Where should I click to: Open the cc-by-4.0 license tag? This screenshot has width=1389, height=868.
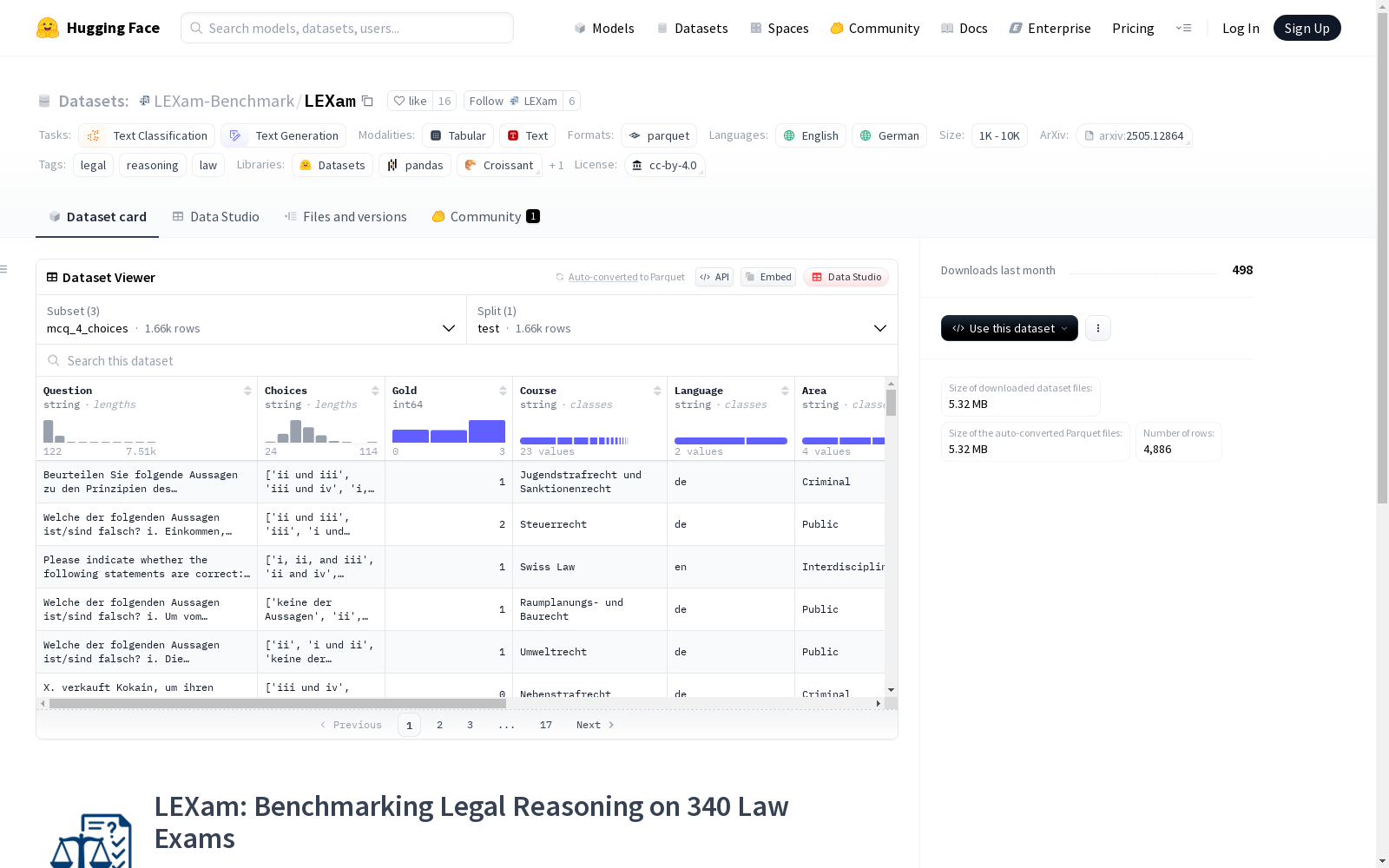[x=664, y=165]
